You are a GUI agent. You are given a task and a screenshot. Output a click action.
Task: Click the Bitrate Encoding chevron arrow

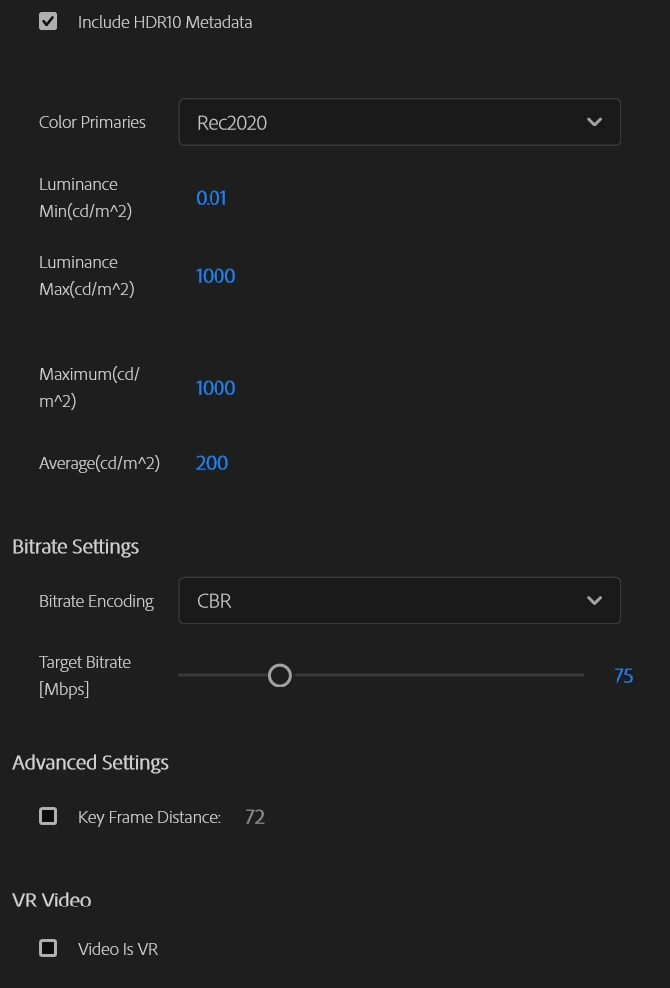[x=594, y=600]
